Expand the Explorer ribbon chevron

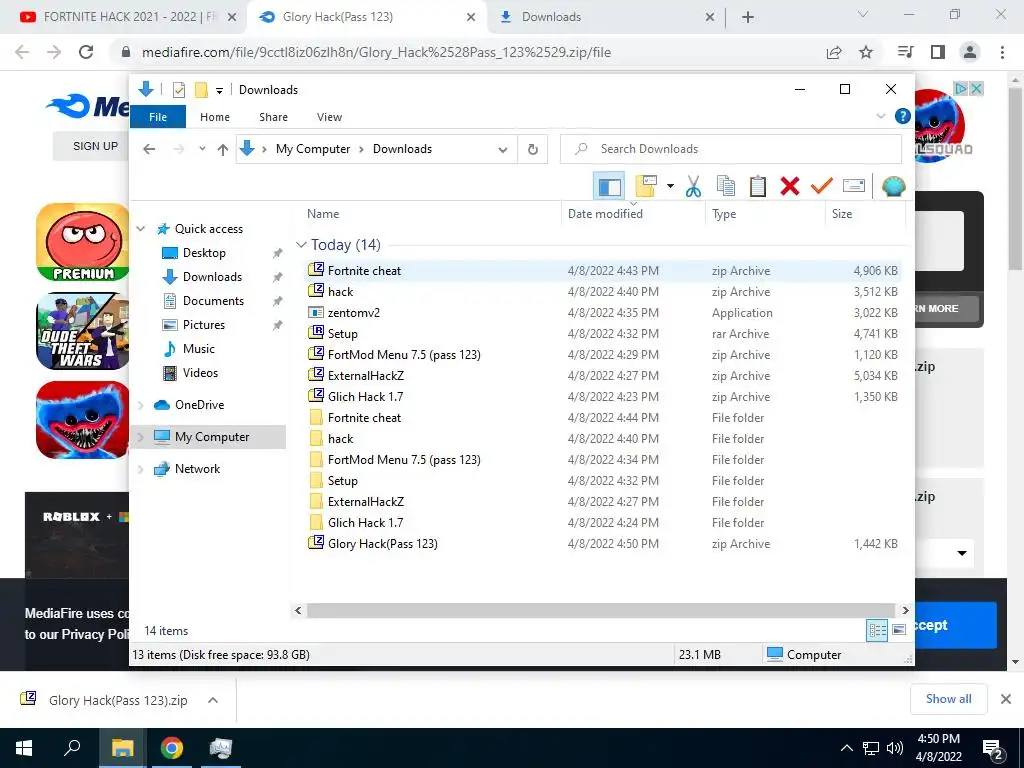coord(880,116)
